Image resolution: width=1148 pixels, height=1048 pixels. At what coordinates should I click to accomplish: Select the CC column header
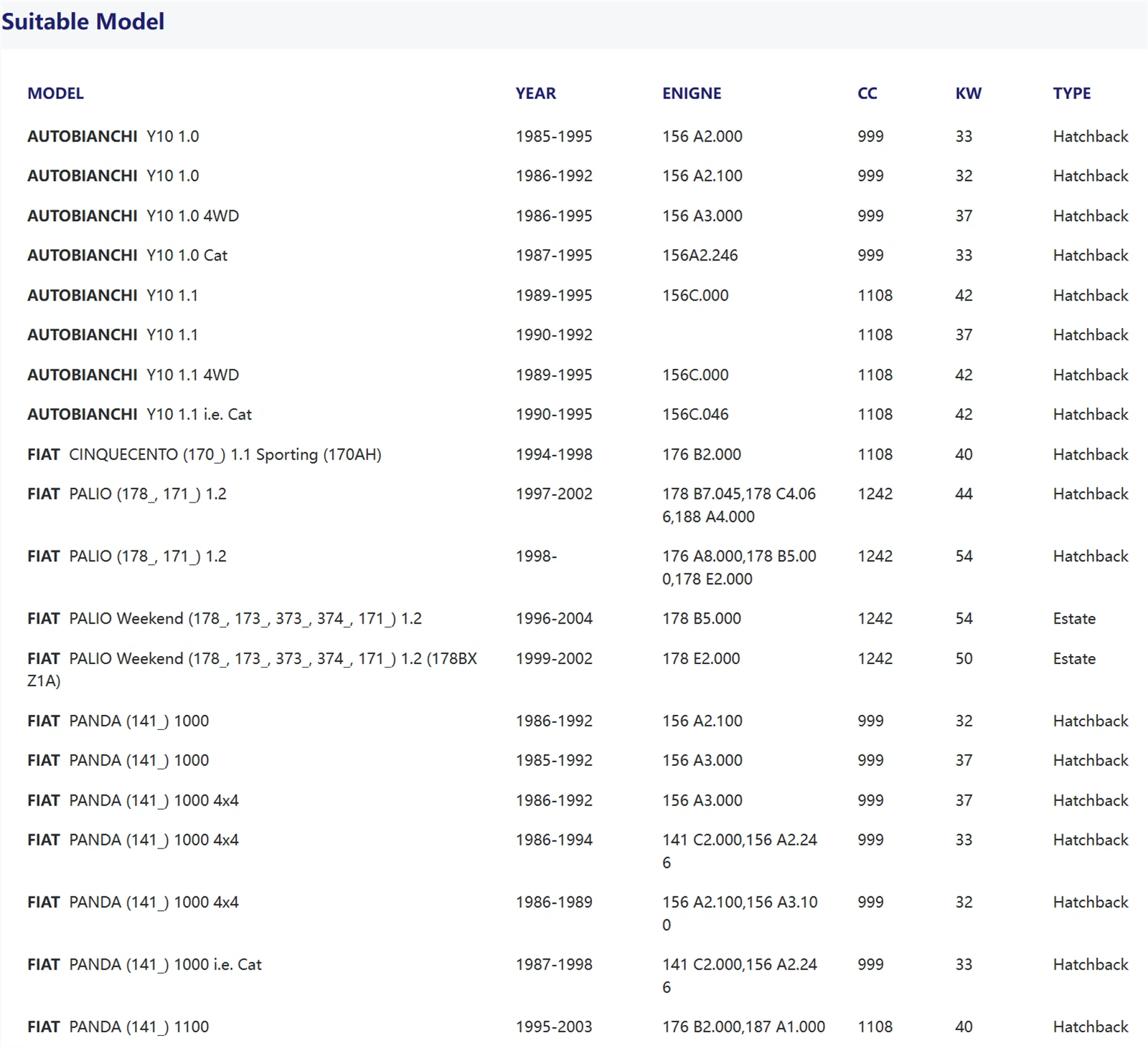point(867,93)
